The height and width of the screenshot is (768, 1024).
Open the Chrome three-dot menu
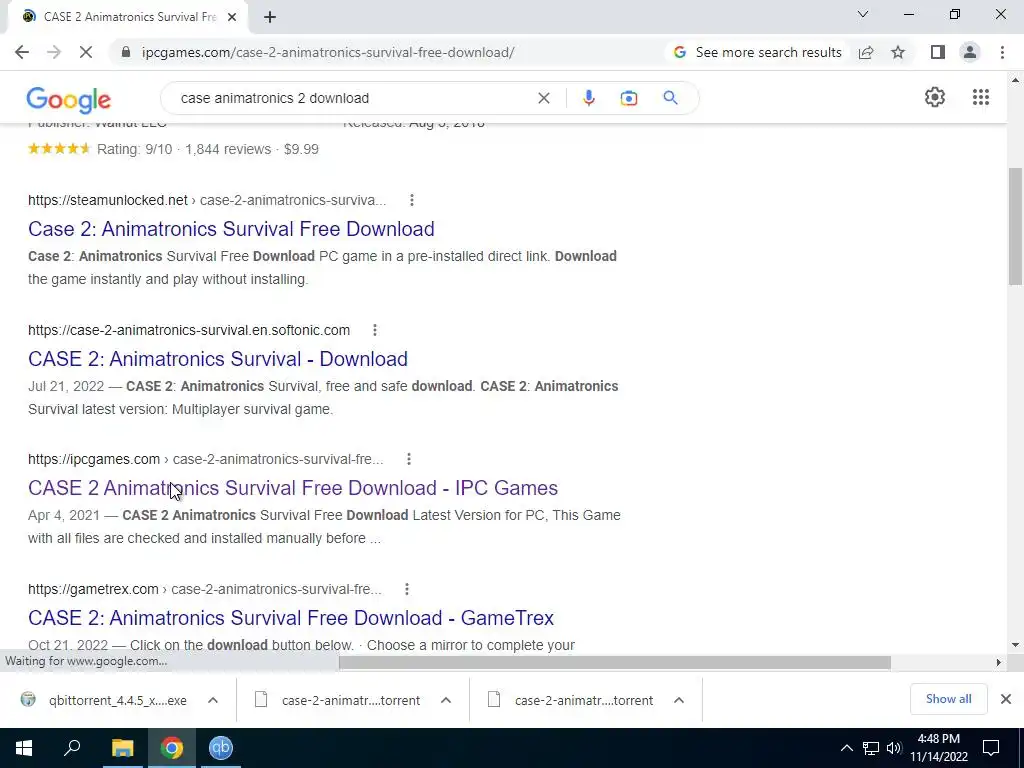[x=1002, y=52]
